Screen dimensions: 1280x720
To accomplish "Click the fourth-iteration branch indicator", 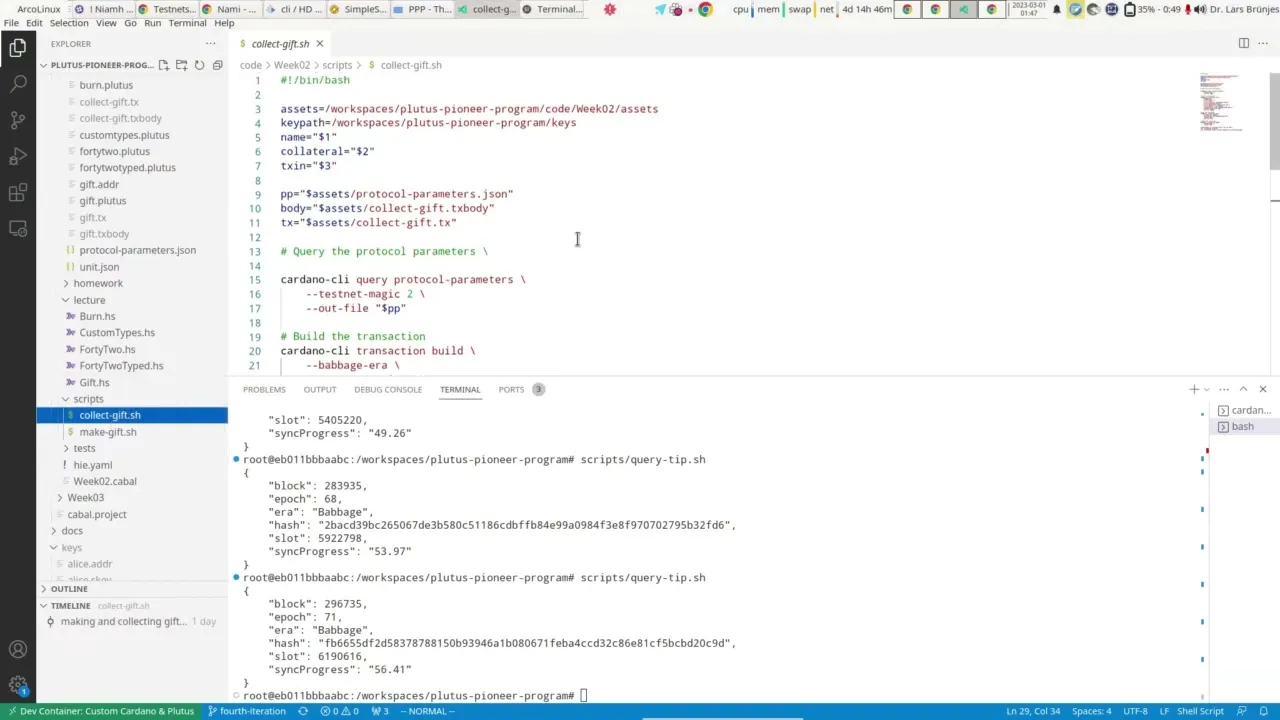I will click(x=247, y=711).
